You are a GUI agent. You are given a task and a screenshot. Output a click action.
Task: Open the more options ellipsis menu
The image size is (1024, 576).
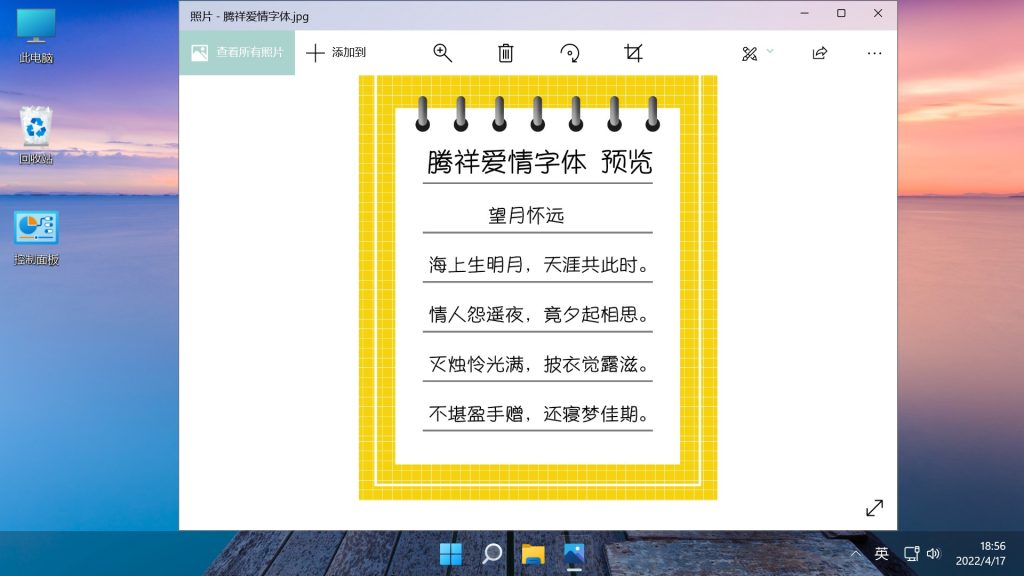(x=875, y=53)
